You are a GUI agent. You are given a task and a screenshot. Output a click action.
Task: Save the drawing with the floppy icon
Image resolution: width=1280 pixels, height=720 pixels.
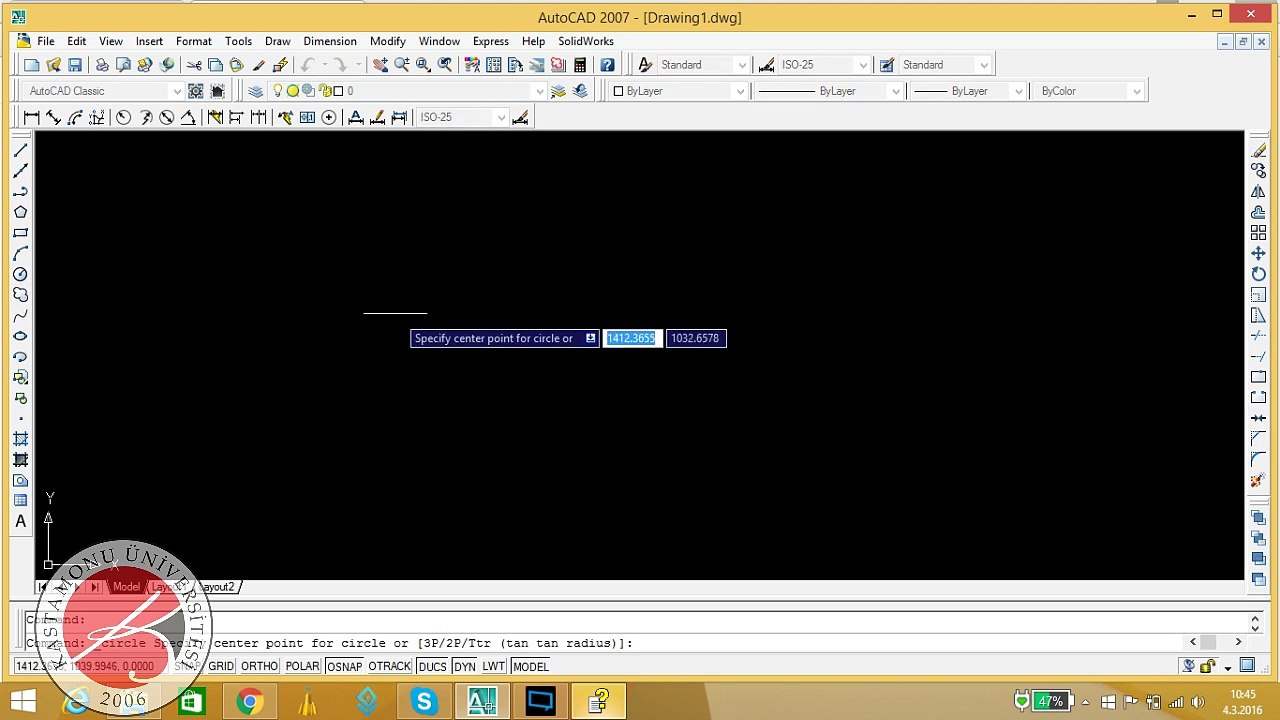75,65
